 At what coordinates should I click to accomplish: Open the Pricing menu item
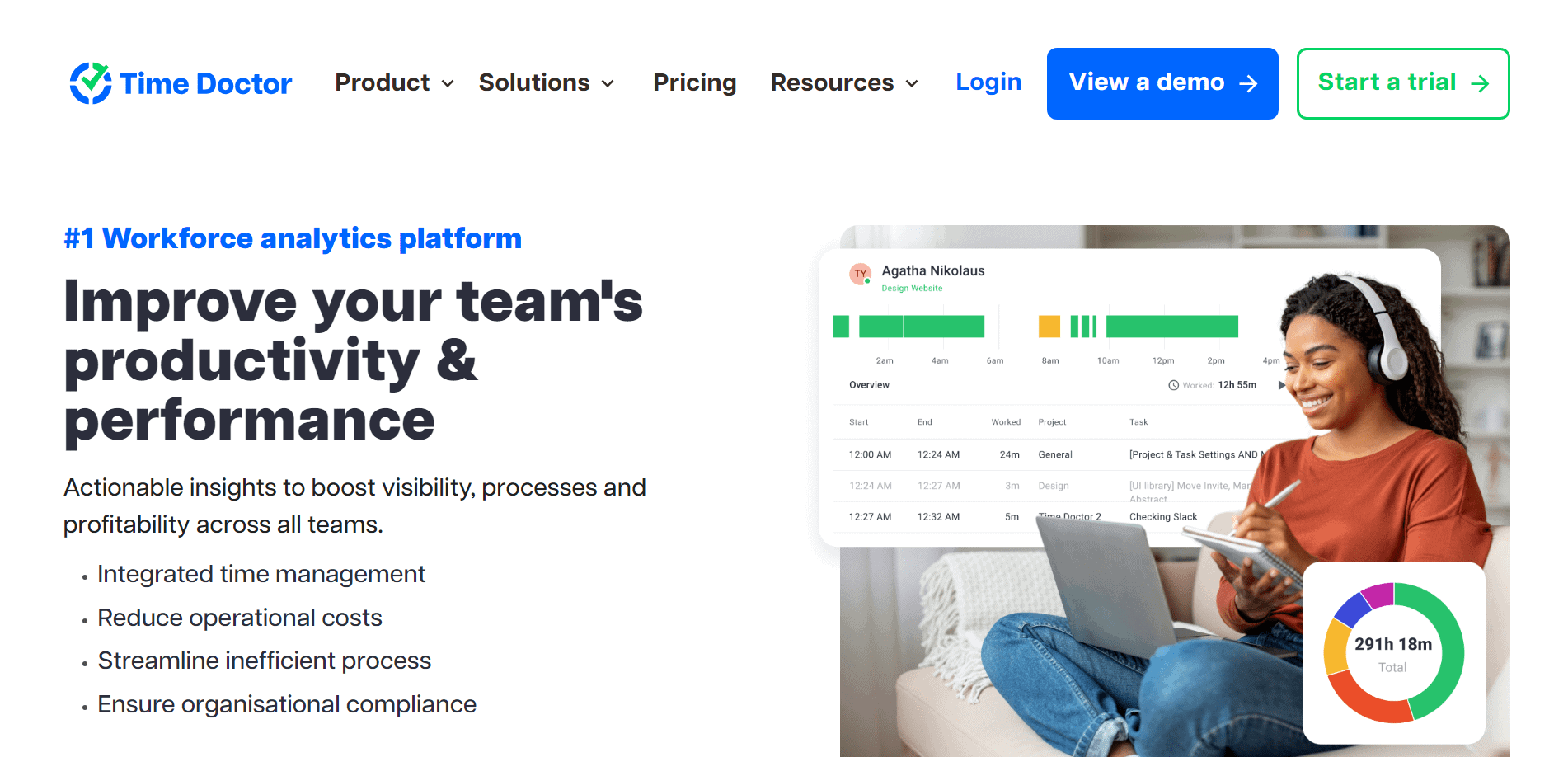[x=694, y=82]
